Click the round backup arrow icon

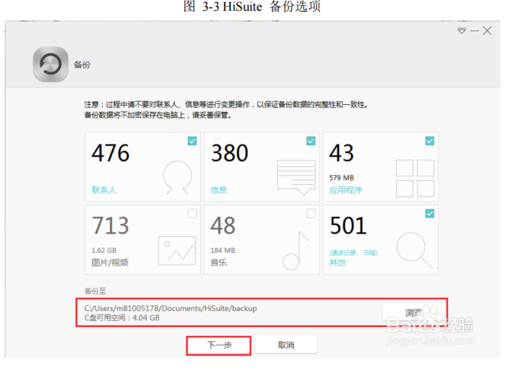tap(51, 64)
